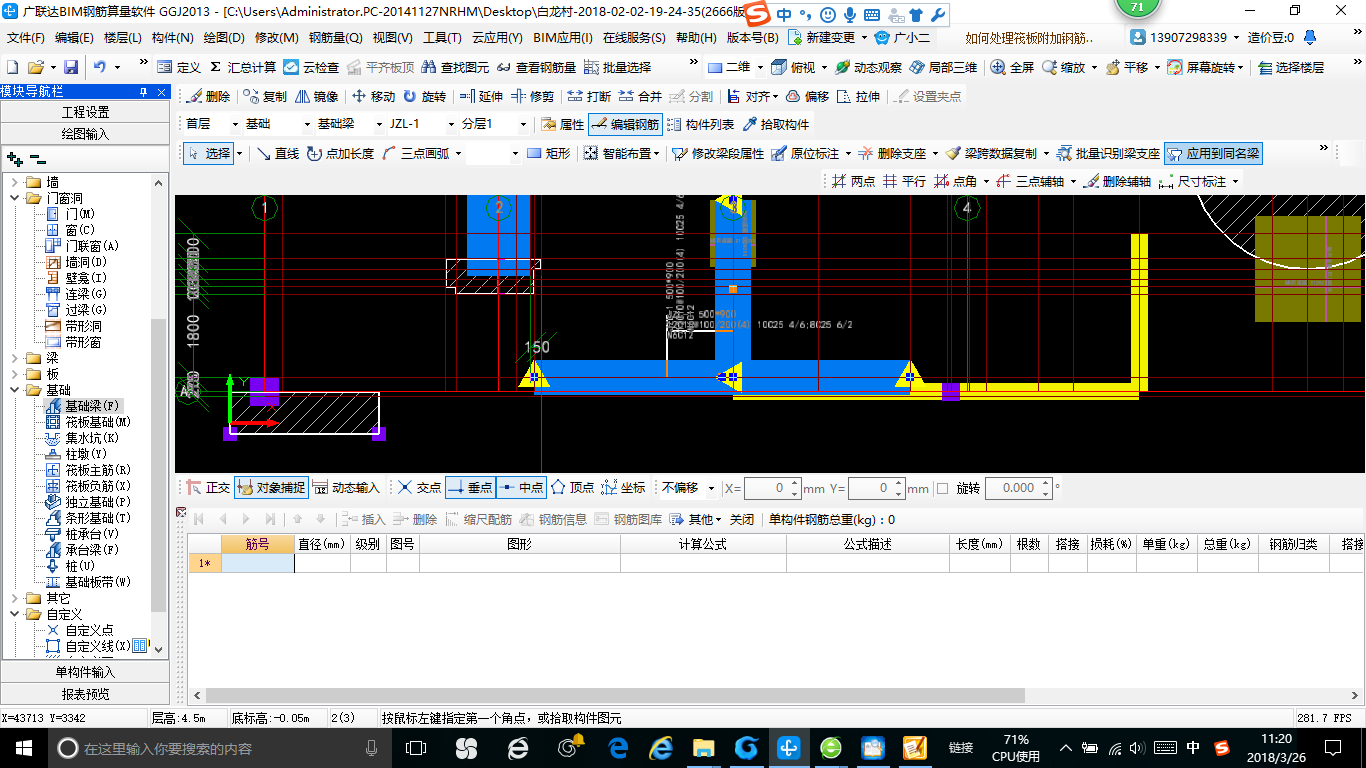Click the 单构件输入 panel button
Image resolution: width=1366 pixels, height=768 pixels.
(x=85, y=672)
